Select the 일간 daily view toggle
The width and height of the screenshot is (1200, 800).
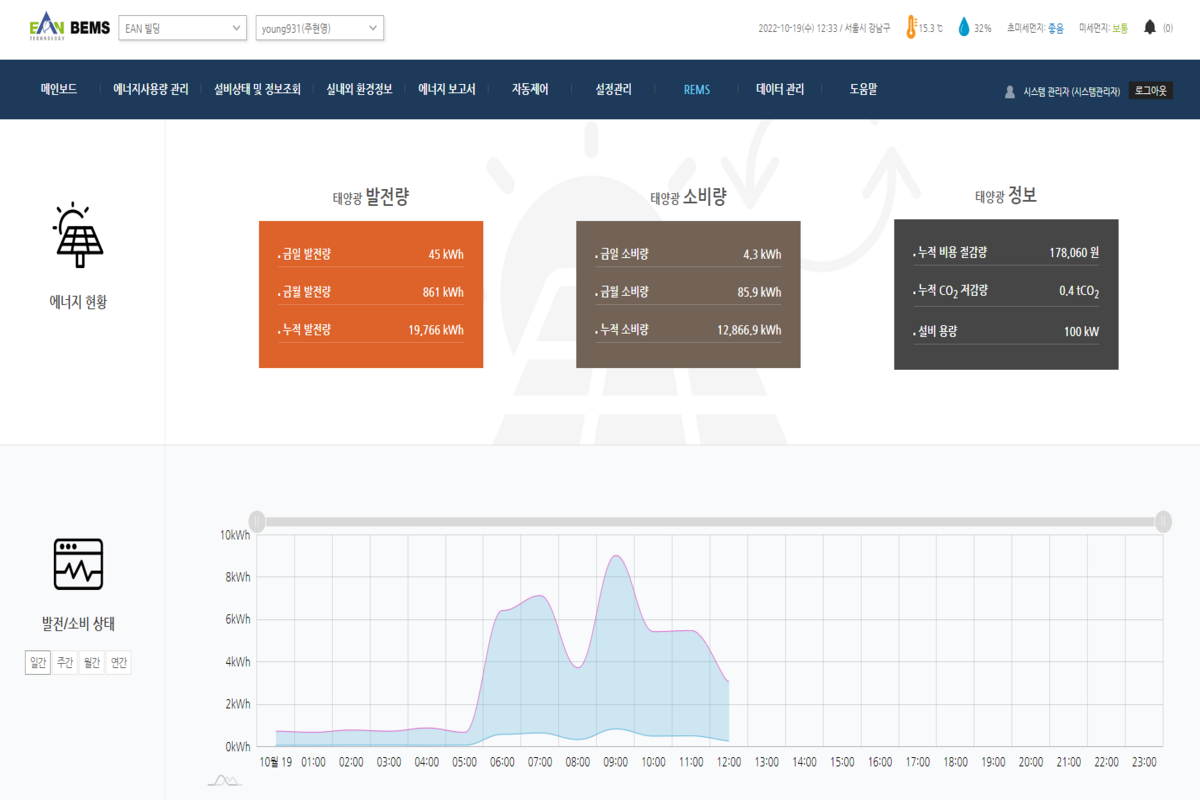point(38,663)
